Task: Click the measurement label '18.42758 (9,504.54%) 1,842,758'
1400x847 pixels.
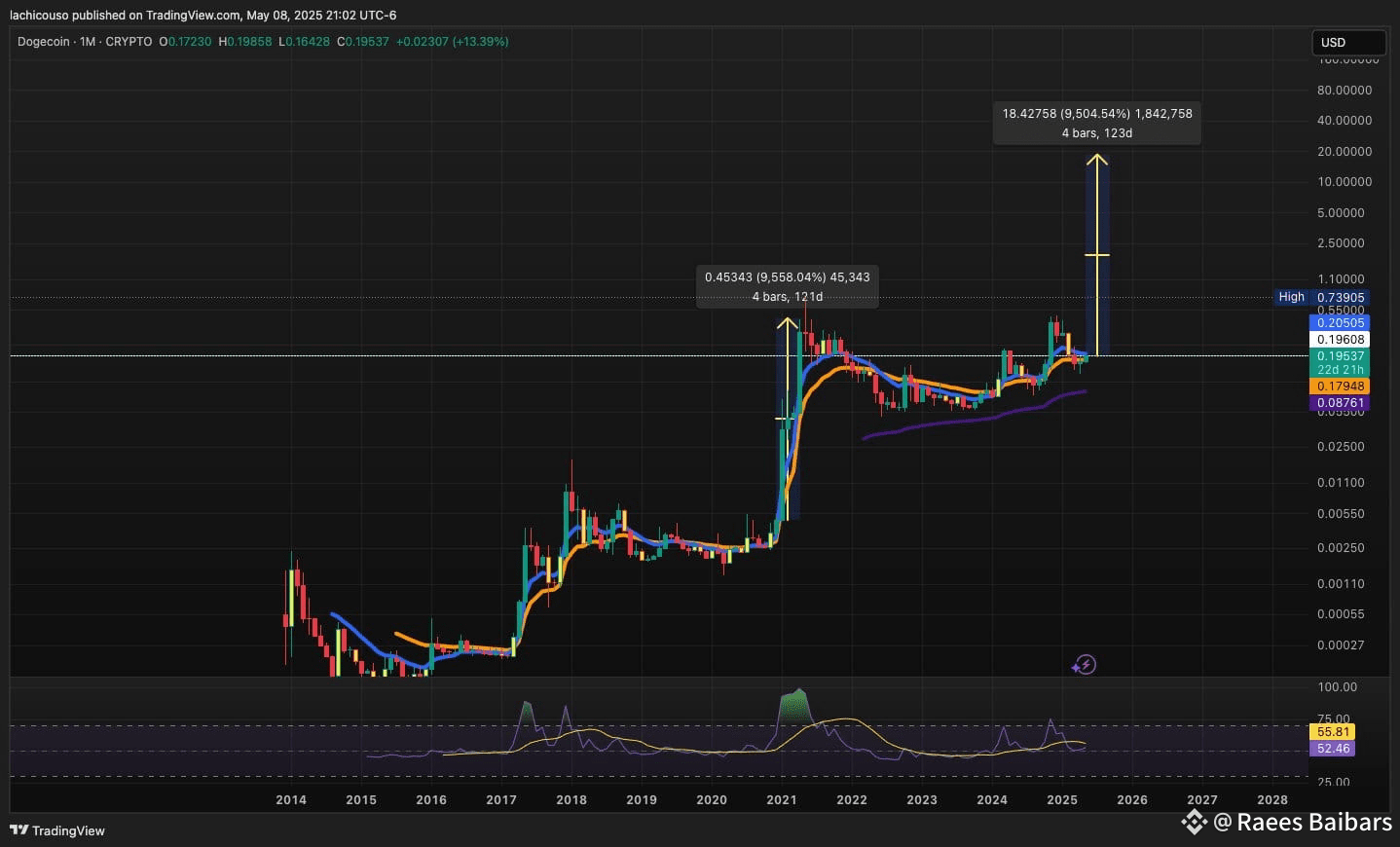Action: (1097, 114)
